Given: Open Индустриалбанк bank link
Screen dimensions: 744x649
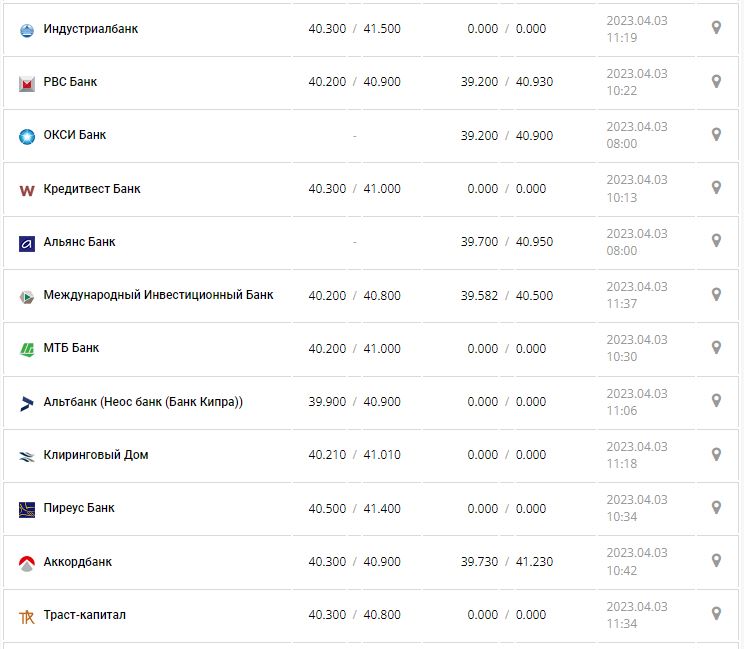Looking at the screenshot, I should (x=91, y=29).
